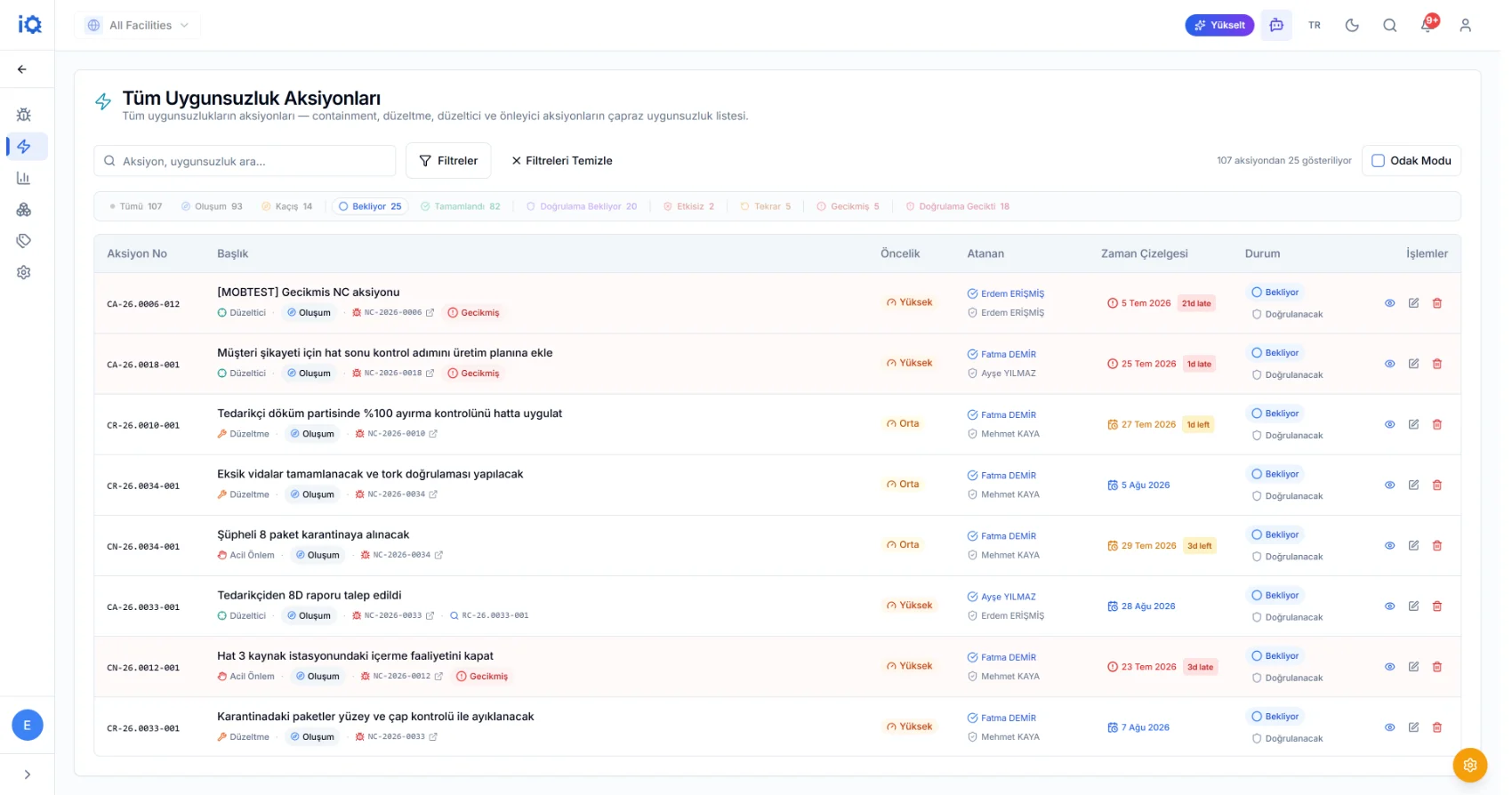Screen dimensions: 1512x795
Task: Select the Kaçış 14 tab
Action: coord(286,206)
